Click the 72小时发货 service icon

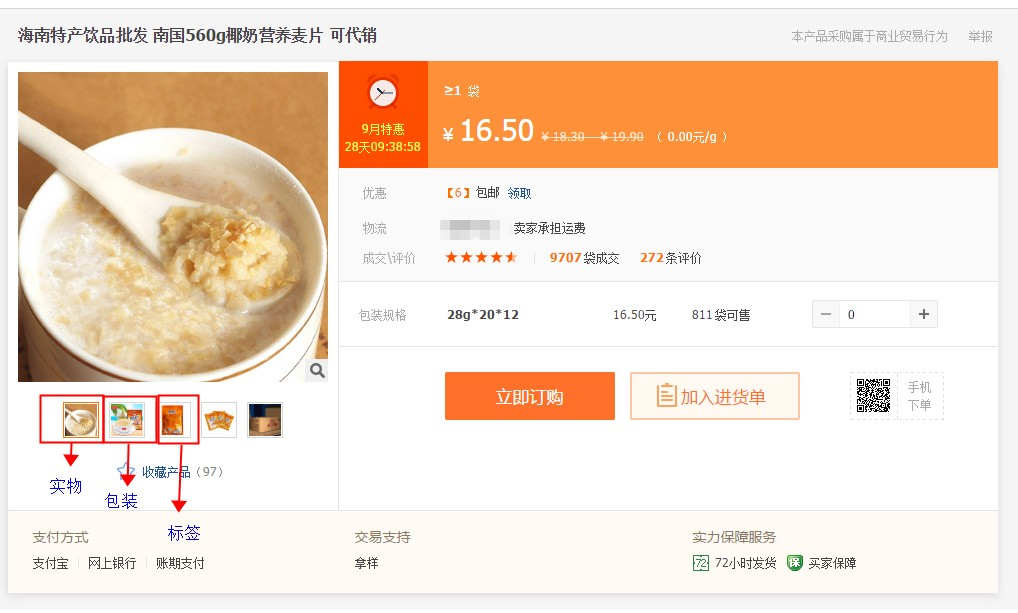701,563
